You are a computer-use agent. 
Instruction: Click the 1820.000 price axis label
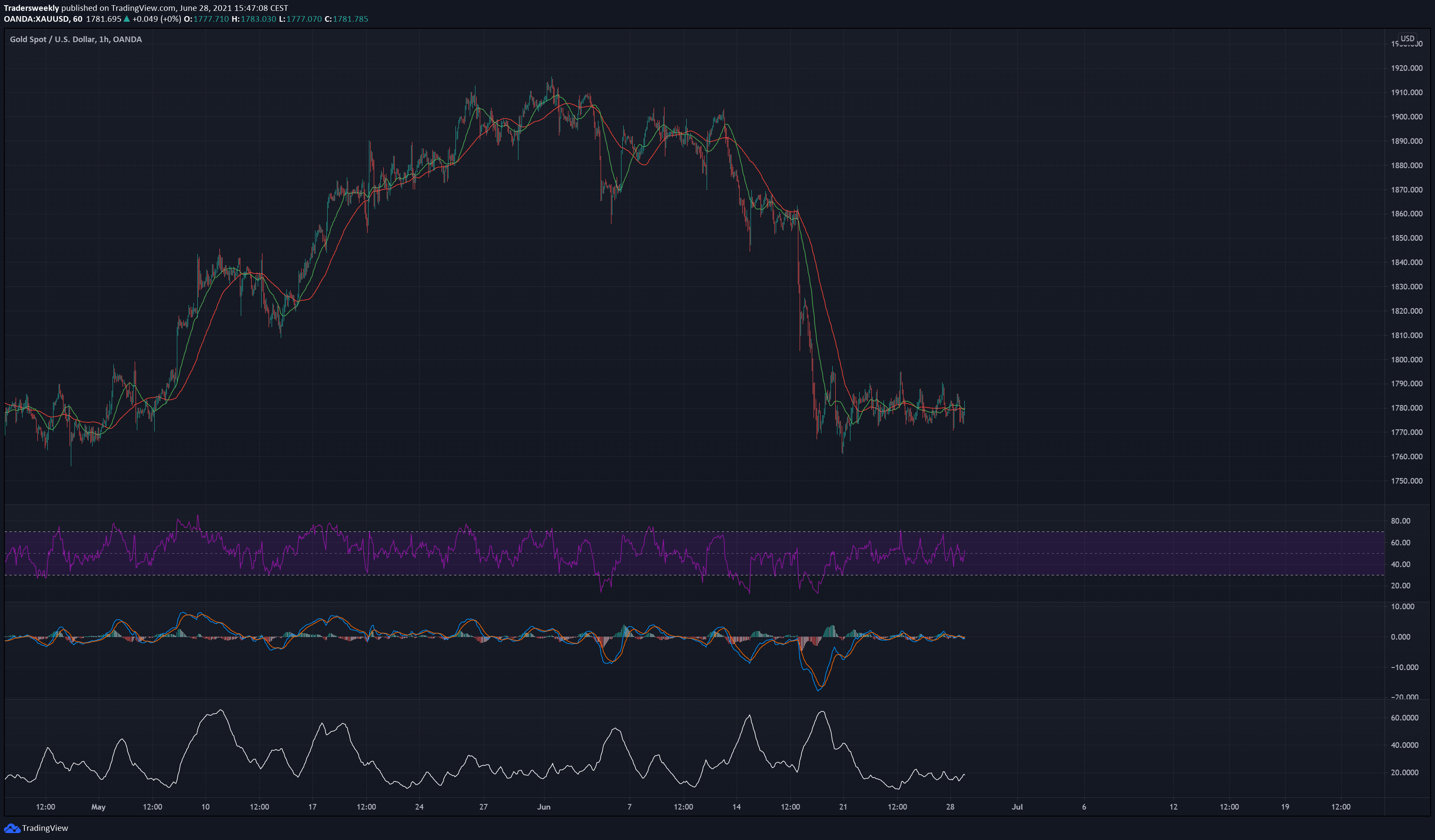click(1406, 311)
